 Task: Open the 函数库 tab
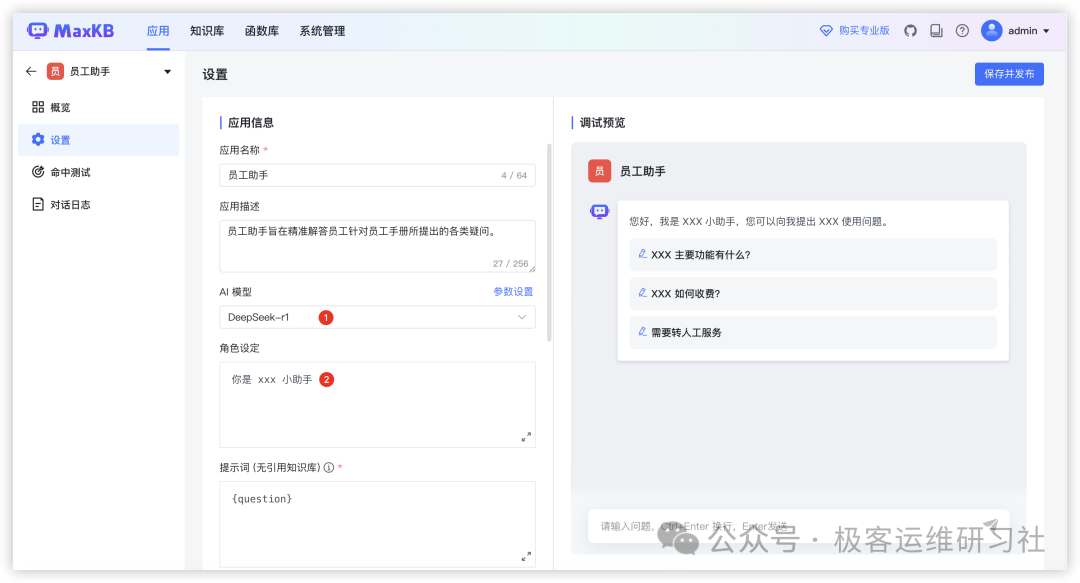261,31
